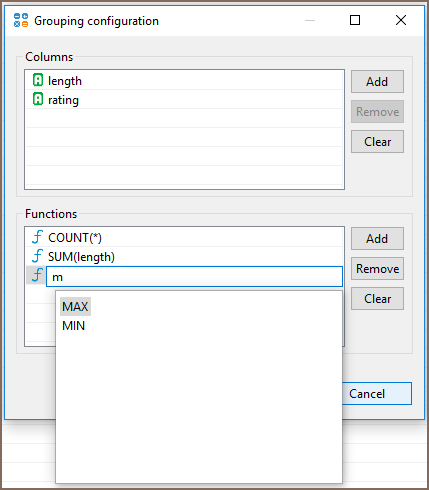This screenshot has width=429, height=490.
Task: Add a new aggregate function
Action: 377,238
